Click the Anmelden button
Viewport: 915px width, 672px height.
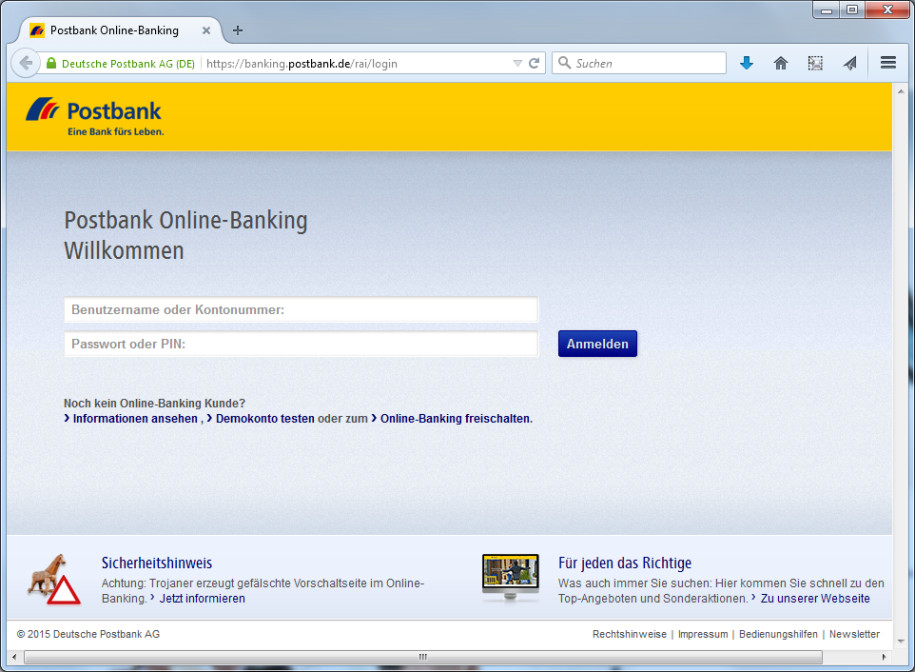coord(598,344)
